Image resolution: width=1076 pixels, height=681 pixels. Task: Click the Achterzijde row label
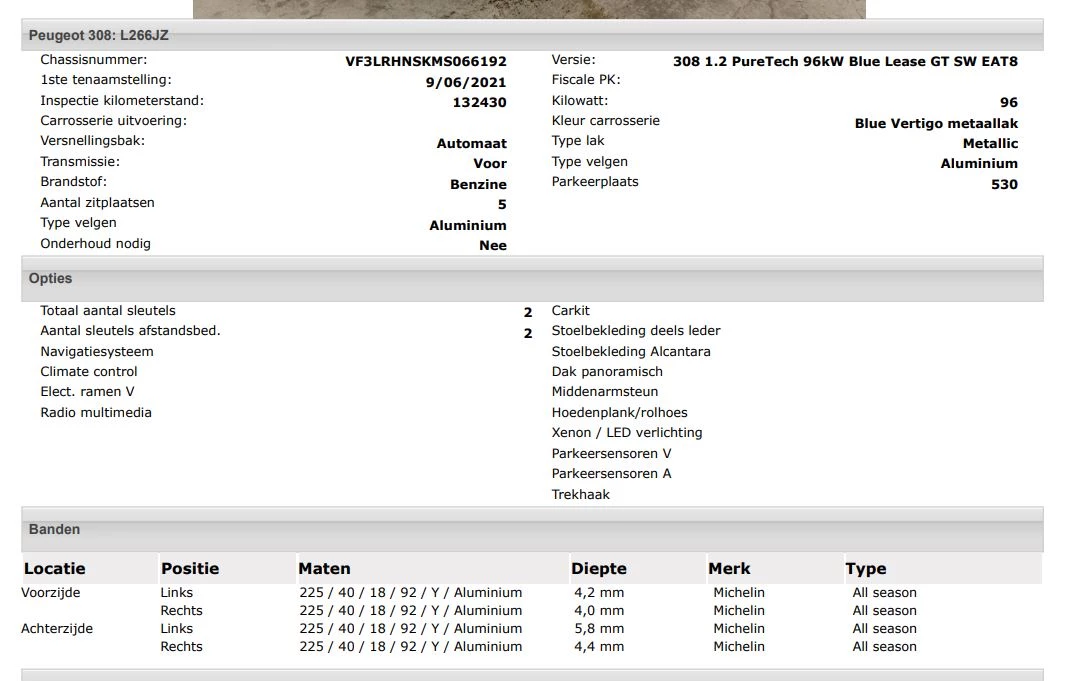pyautogui.click(x=57, y=628)
